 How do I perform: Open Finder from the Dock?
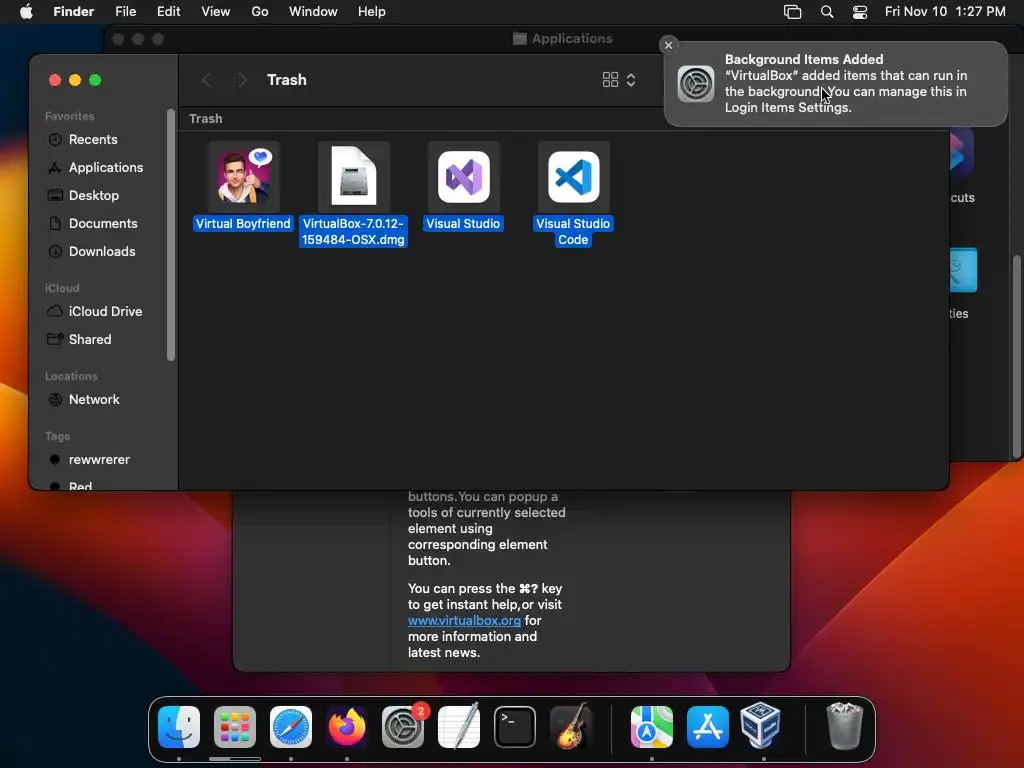coord(179,726)
